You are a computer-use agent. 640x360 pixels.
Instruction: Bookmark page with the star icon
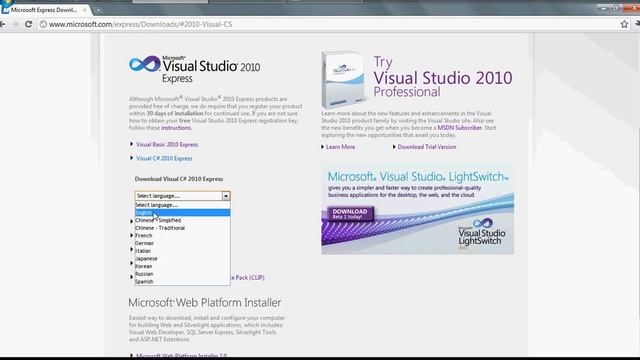click(x=624, y=24)
